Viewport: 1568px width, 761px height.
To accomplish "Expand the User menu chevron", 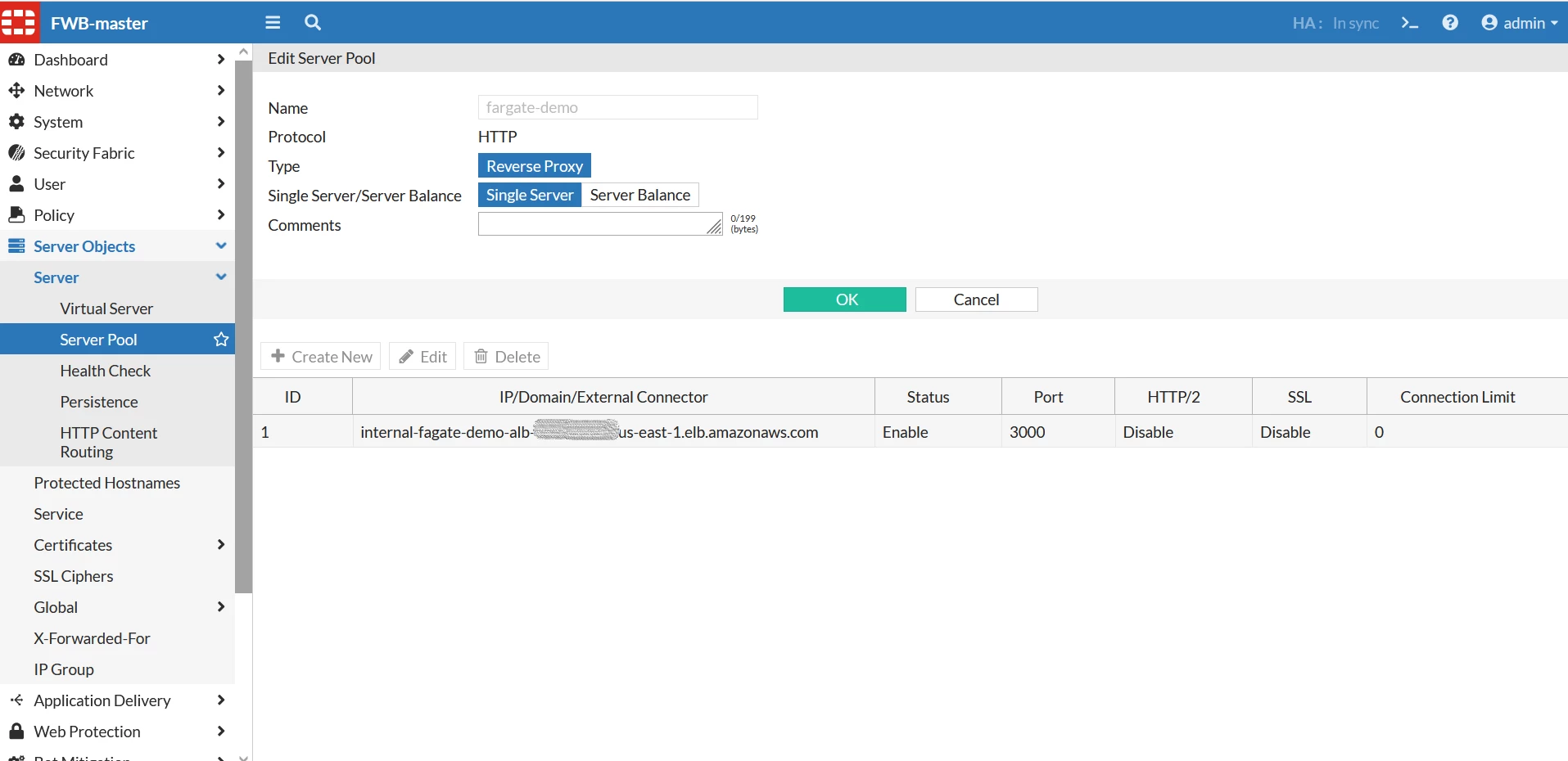I will click(x=220, y=184).
